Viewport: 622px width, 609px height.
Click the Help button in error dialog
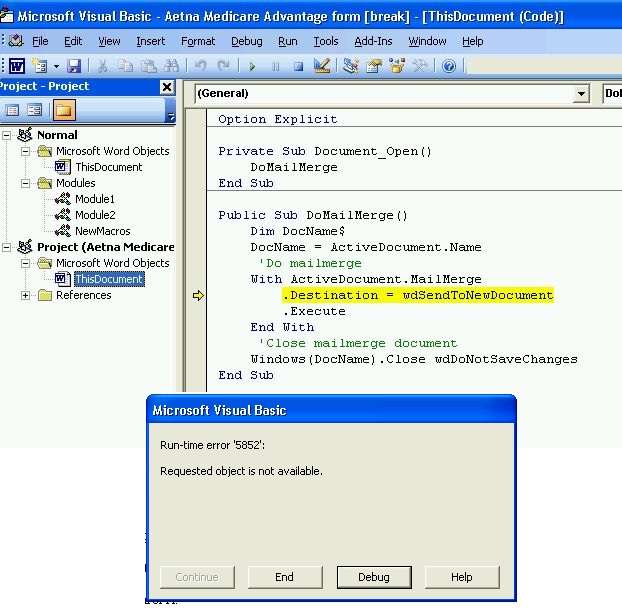(x=462, y=577)
